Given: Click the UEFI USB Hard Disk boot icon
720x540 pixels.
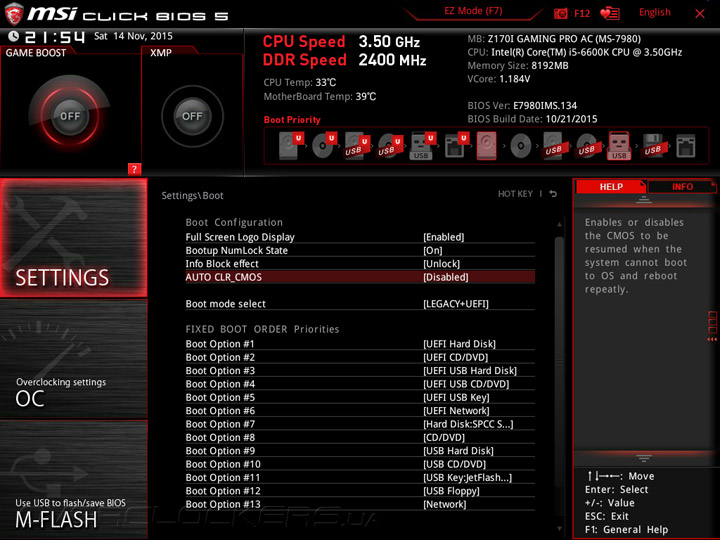Looking at the screenshot, I should tap(357, 146).
